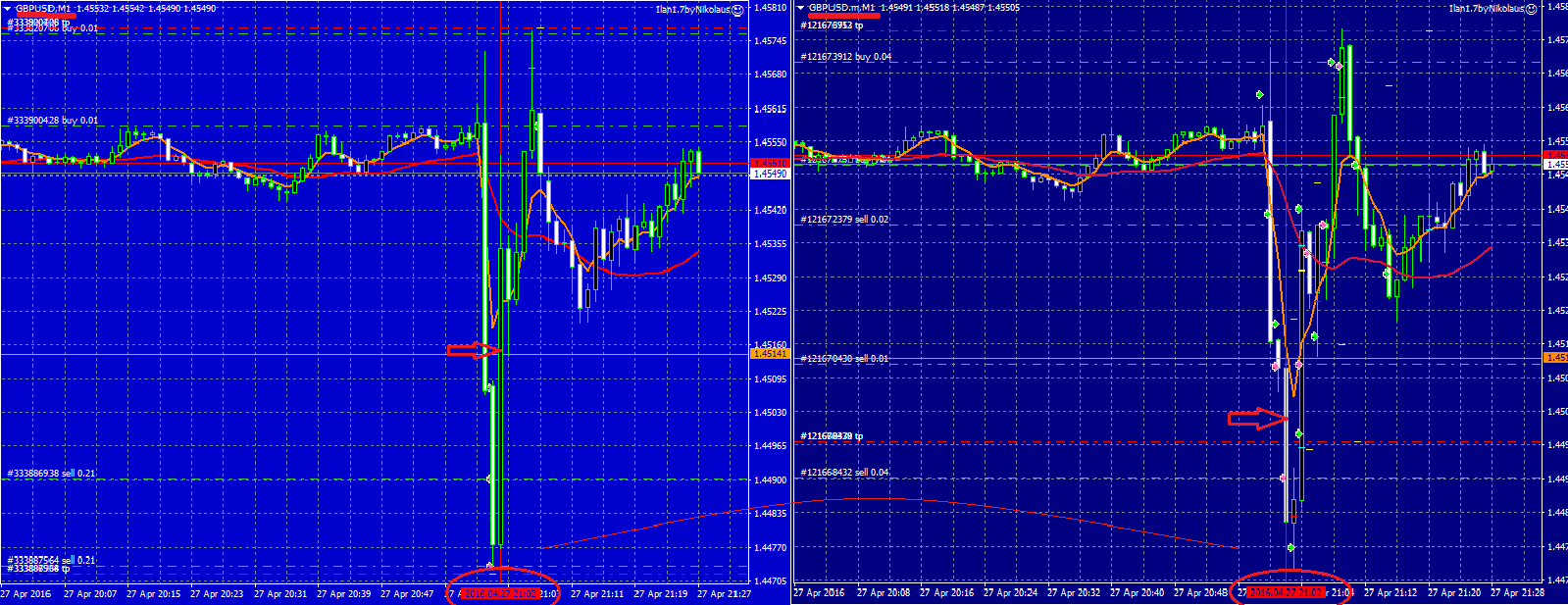
Task: Select order #333900428 buy 0.01 label
Action: (x=53, y=121)
